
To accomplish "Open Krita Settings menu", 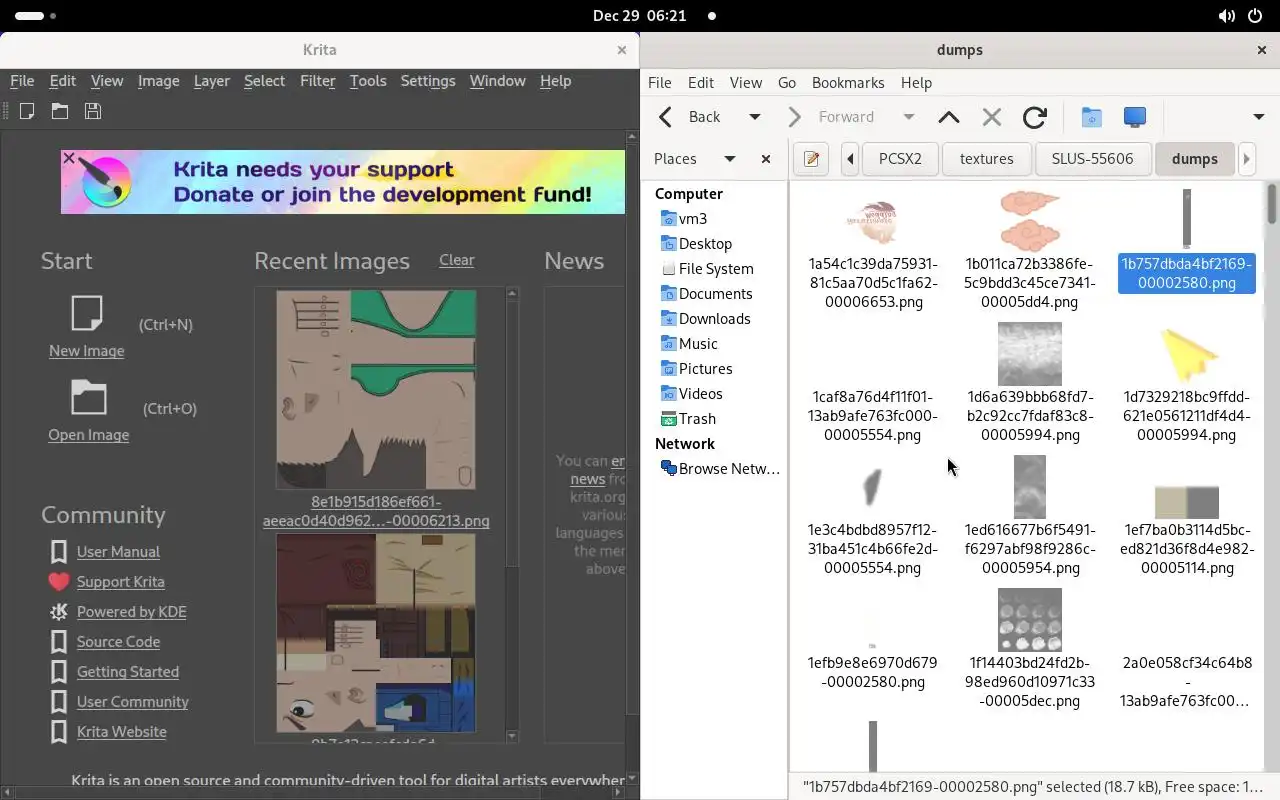I will point(428,81).
